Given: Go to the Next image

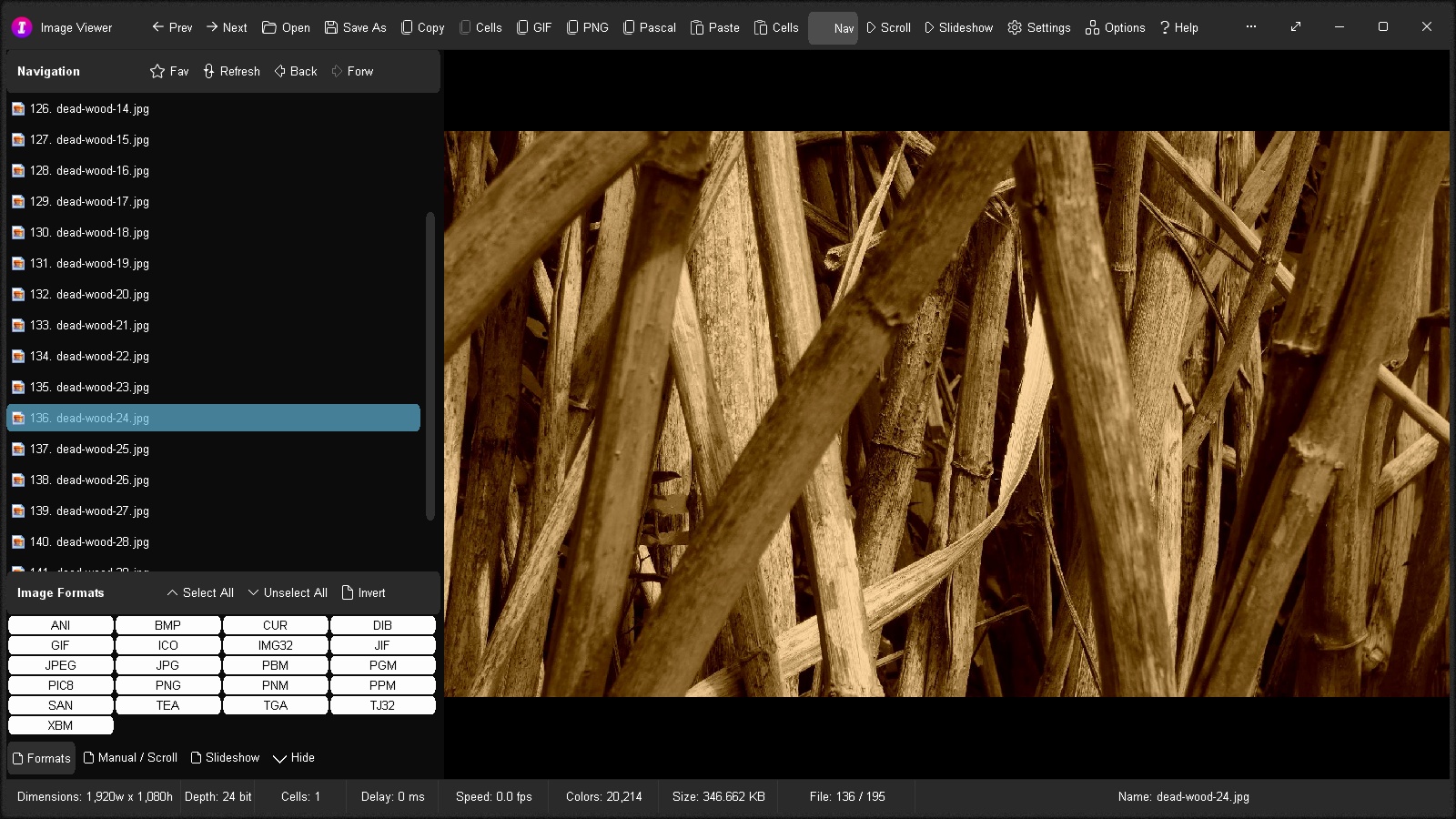Looking at the screenshot, I should click(x=226, y=27).
